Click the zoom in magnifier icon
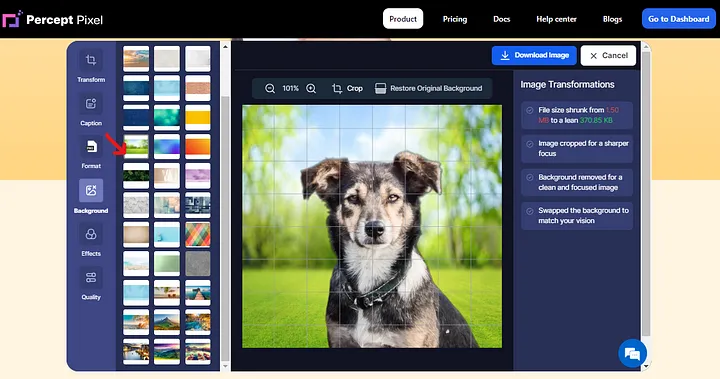Viewport: 720px width, 379px height. click(311, 88)
